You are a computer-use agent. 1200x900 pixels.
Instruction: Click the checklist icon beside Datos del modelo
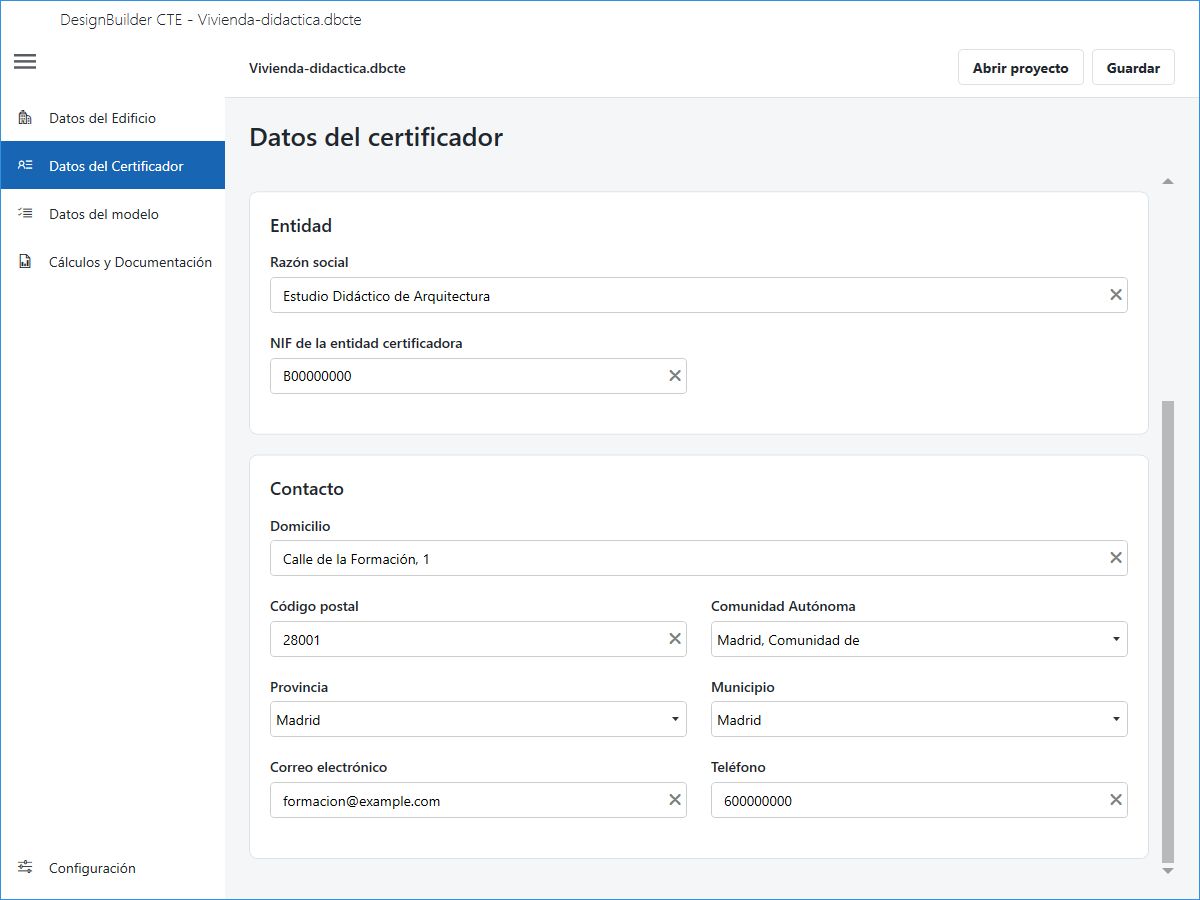tap(25, 214)
